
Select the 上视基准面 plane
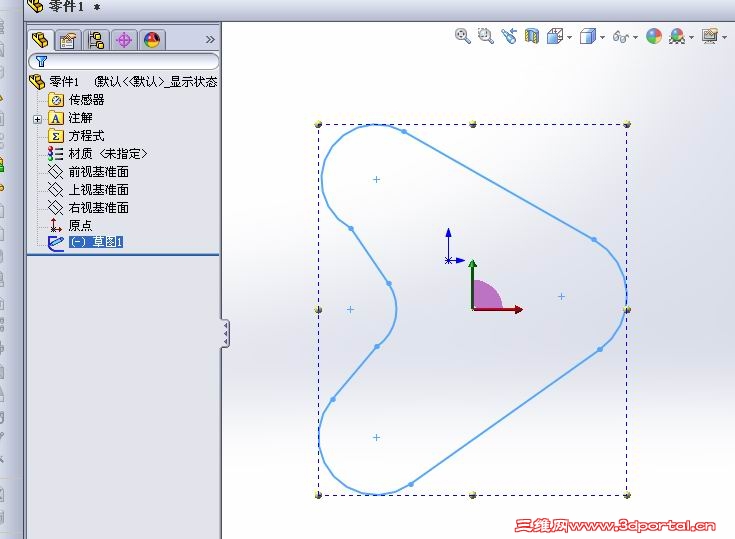coord(98,190)
